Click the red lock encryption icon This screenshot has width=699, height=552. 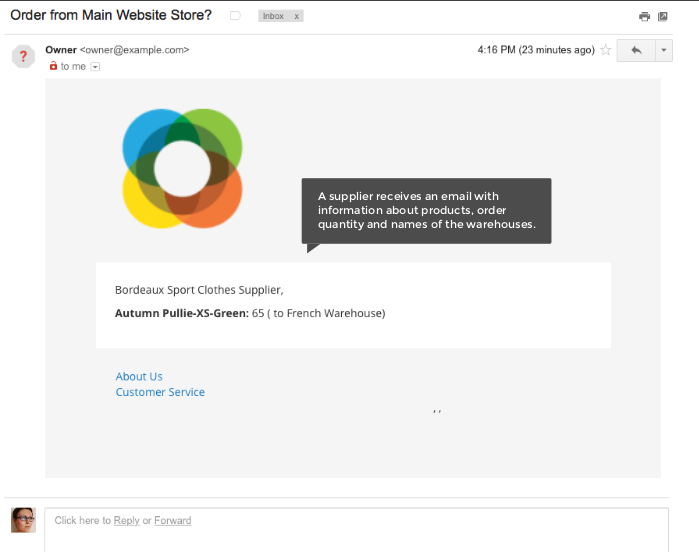click(53, 66)
